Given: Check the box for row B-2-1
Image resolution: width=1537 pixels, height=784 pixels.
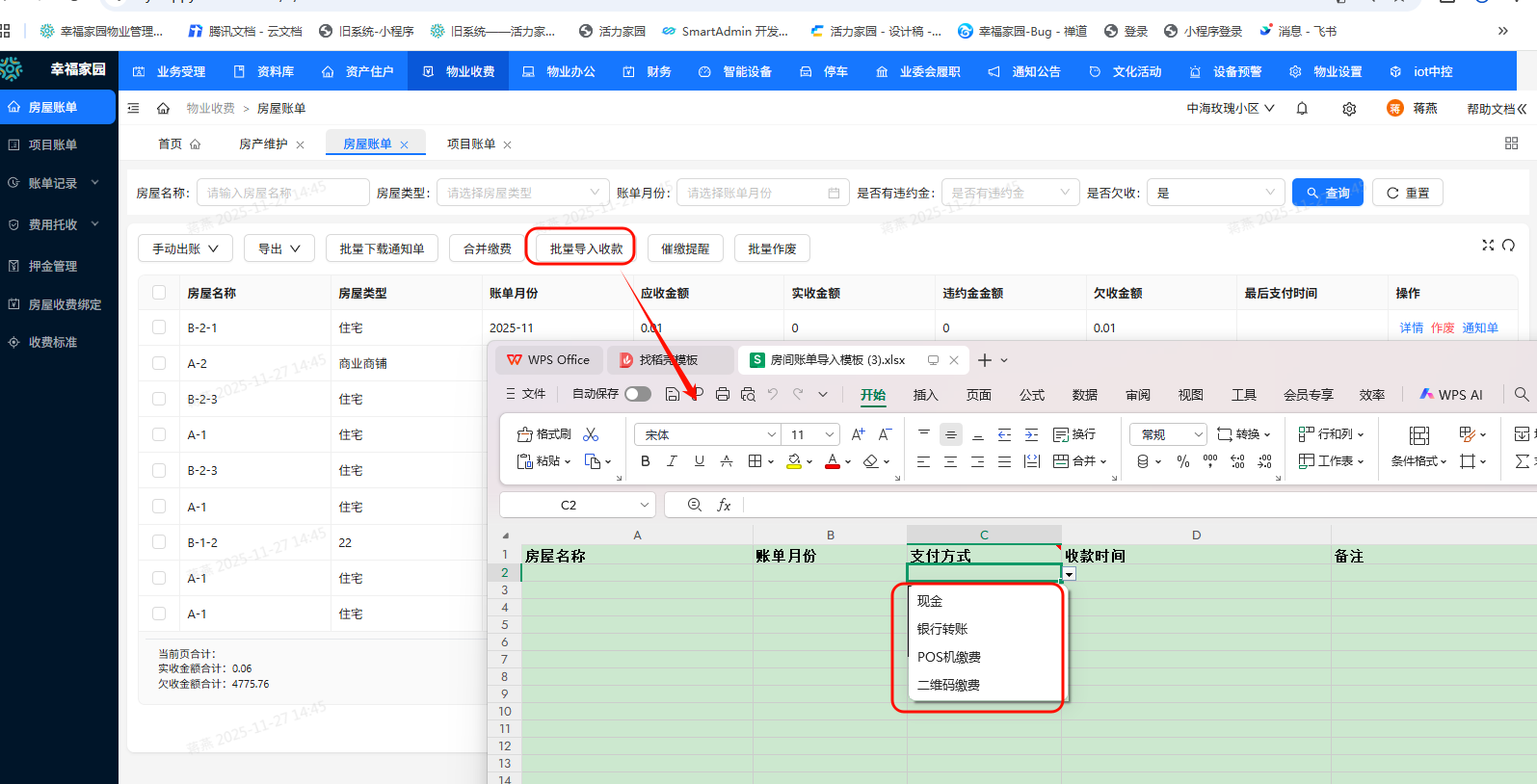Looking at the screenshot, I should coord(159,327).
